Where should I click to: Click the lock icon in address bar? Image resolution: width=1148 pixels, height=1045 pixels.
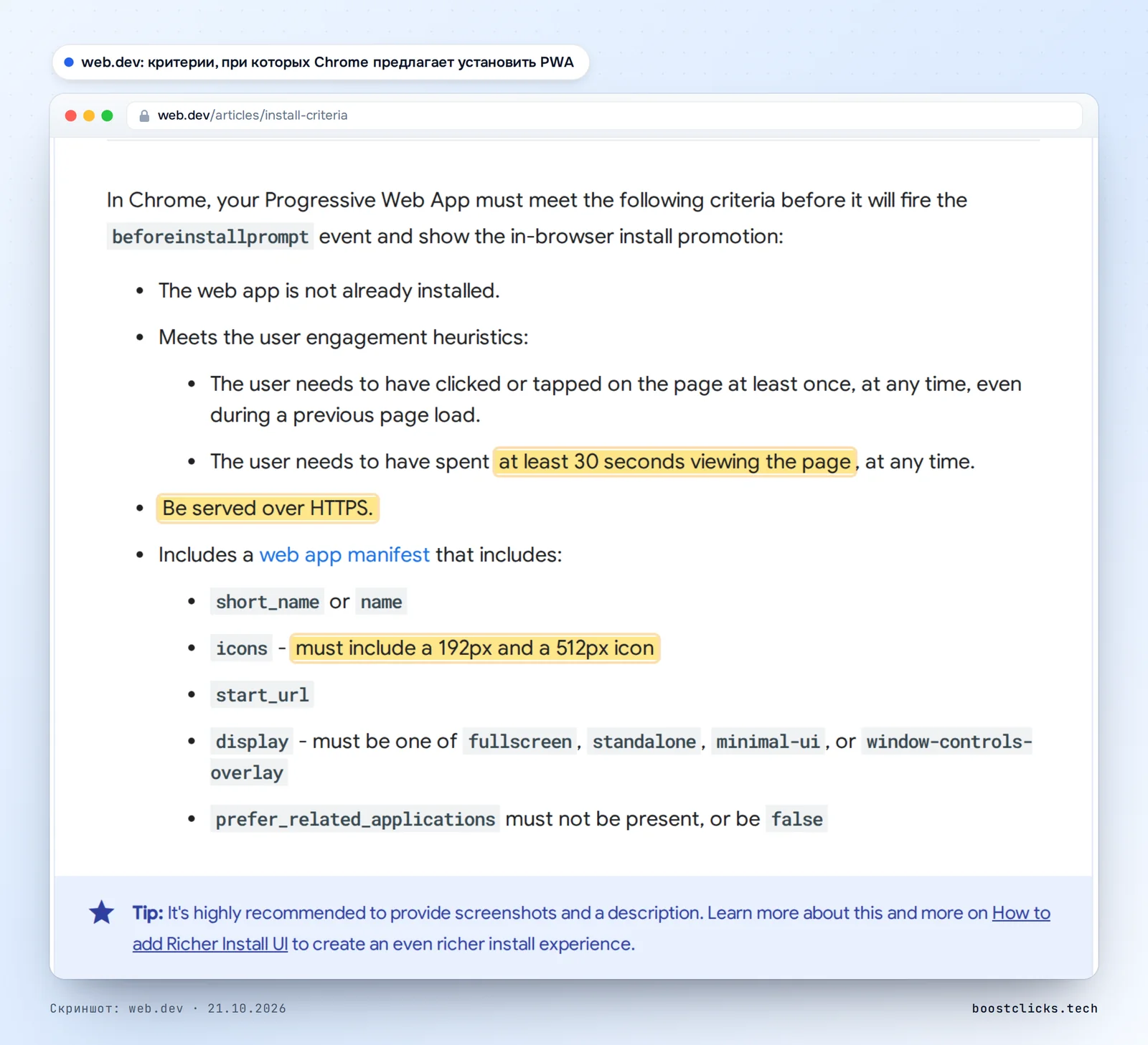pyautogui.click(x=144, y=115)
